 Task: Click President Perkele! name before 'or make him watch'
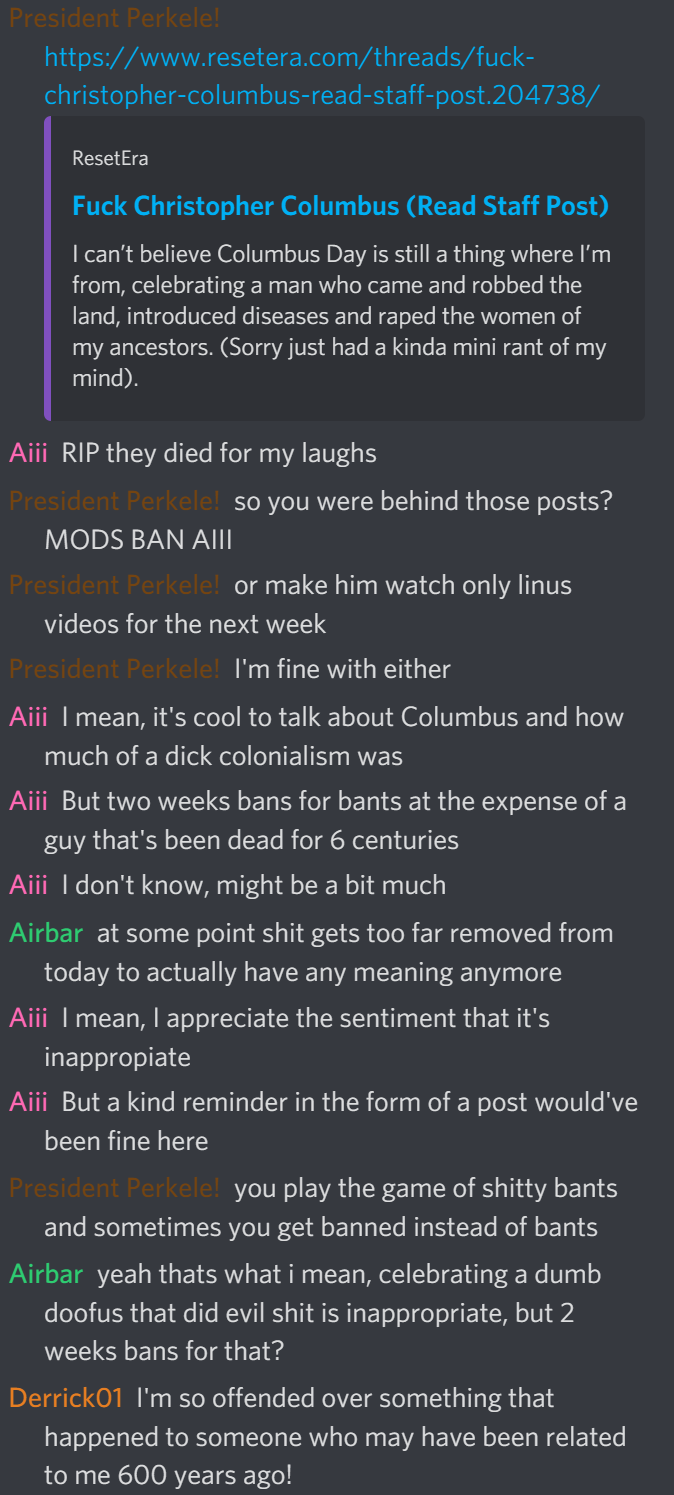coord(115,584)
